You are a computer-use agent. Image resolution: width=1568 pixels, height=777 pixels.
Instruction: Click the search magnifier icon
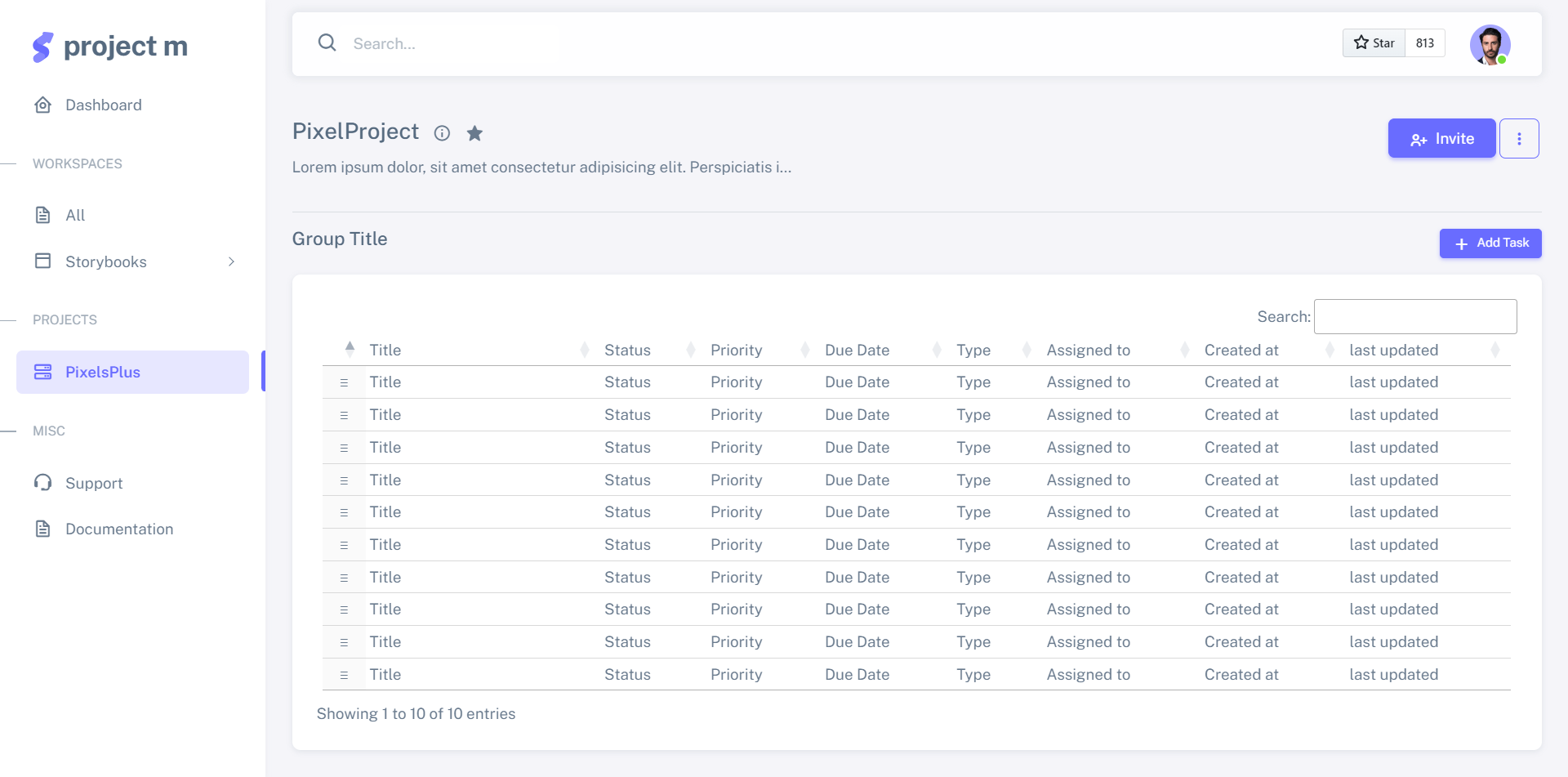coord(327,42)
